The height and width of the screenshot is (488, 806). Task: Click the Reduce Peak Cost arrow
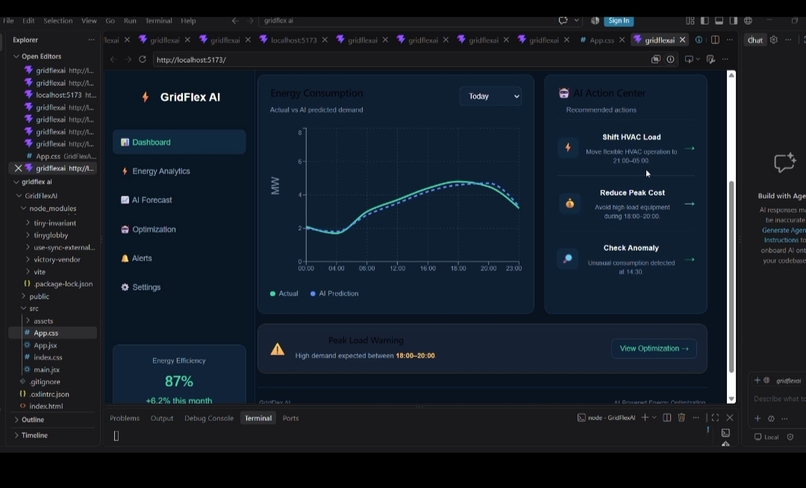[690, 204]
